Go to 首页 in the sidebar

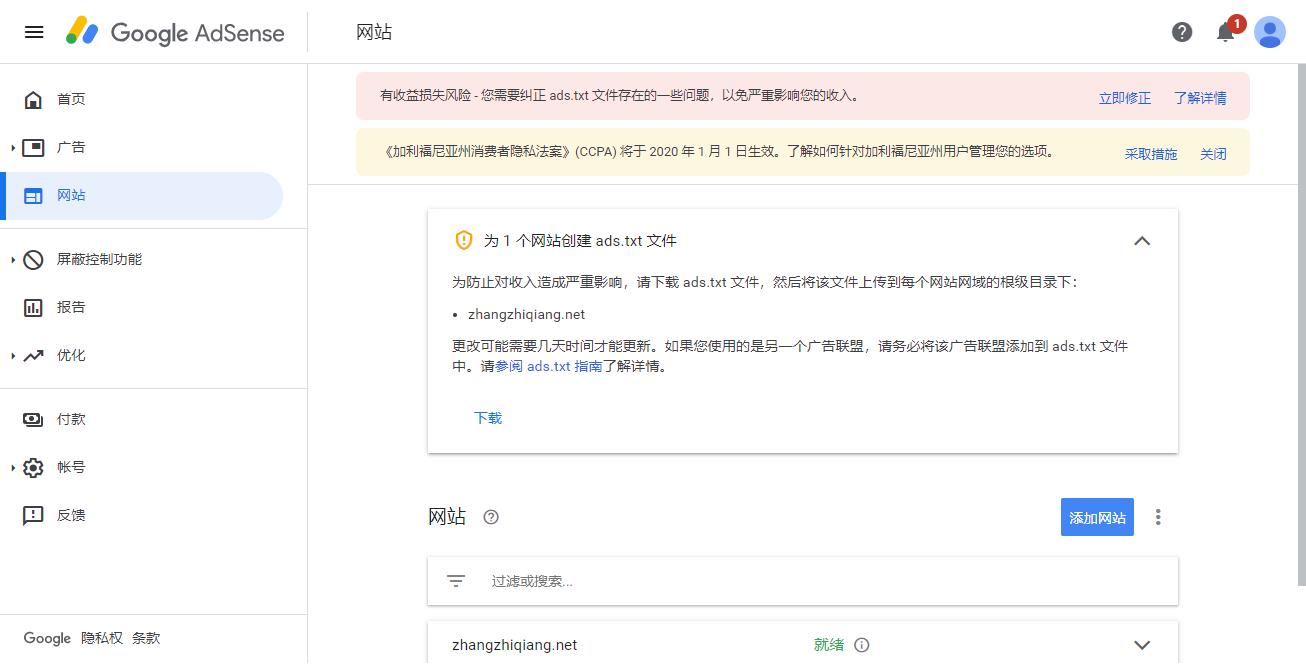pyautogui.click(x=71, y=99)
